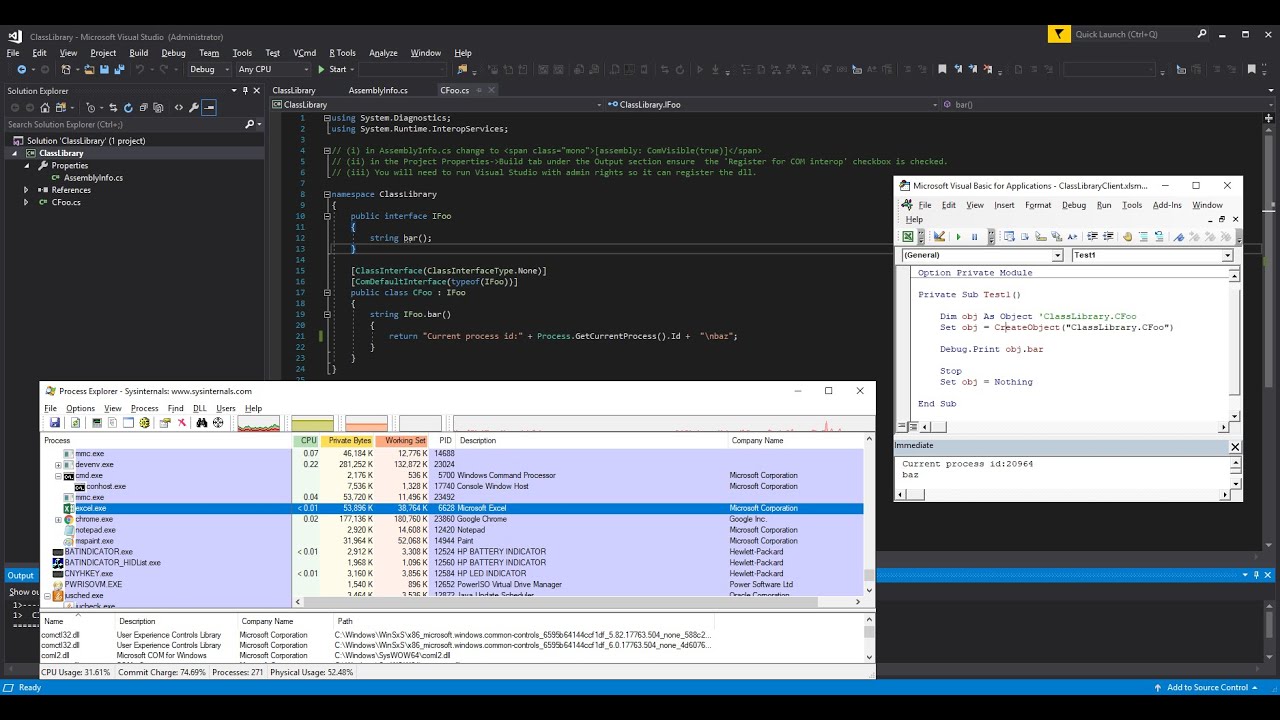Viewport: 1280px width, 720px height.
Task: Close the Immediate window pane in VBA
Action: [x=1235, y=446]
